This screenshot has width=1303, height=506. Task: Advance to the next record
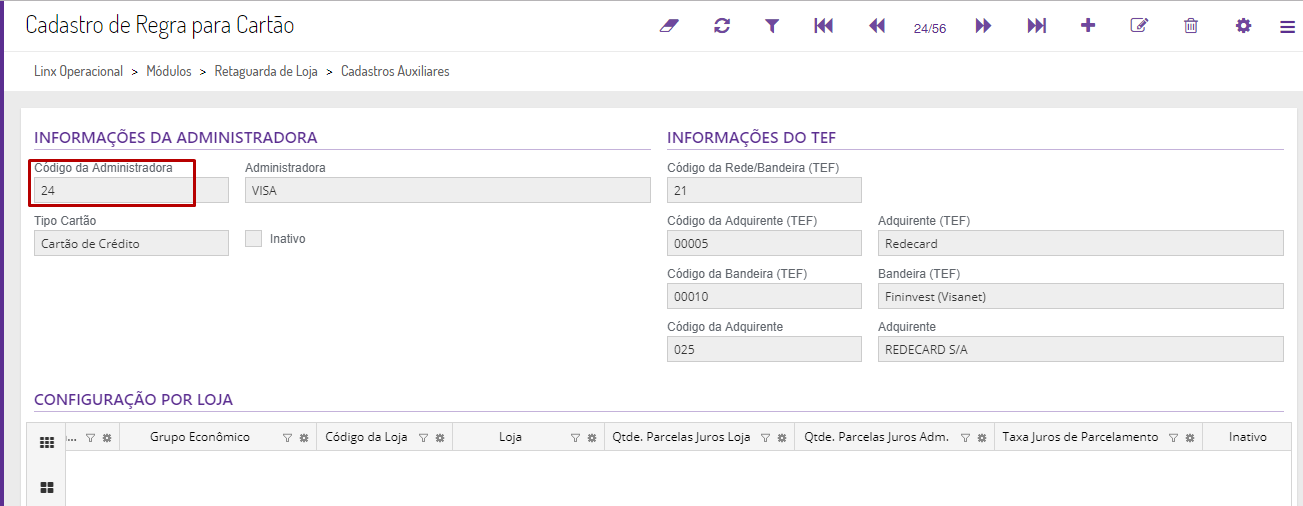pos(983,26)
